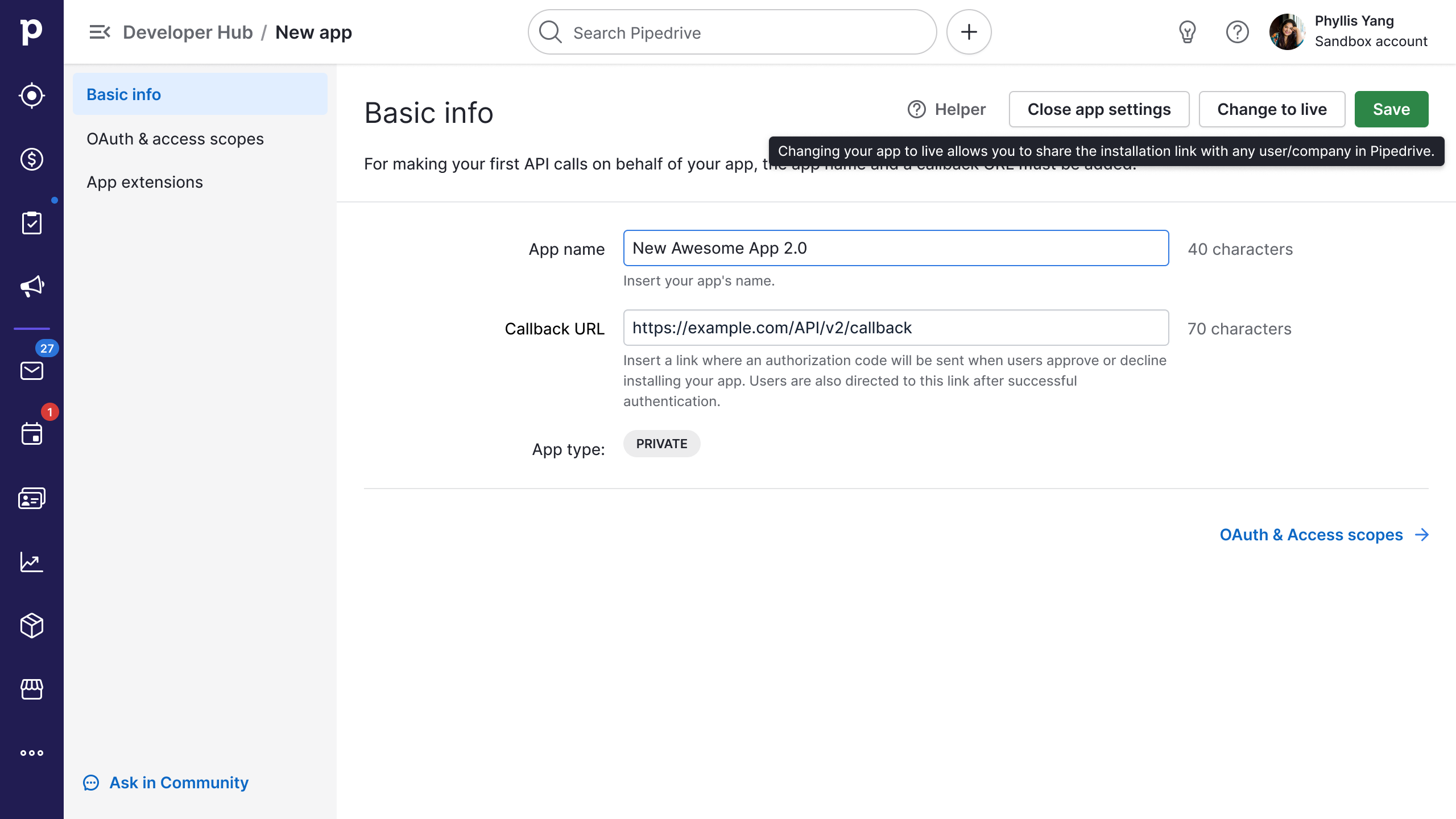This screenshot has width=1456, height=819.
Task: Expand the More three-dots menu
Action: [32, 753]
